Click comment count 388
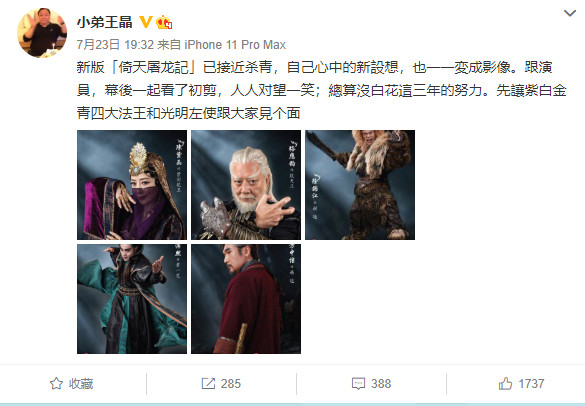Viewport: 585px width, 406px height. click(x=381, y=384)
